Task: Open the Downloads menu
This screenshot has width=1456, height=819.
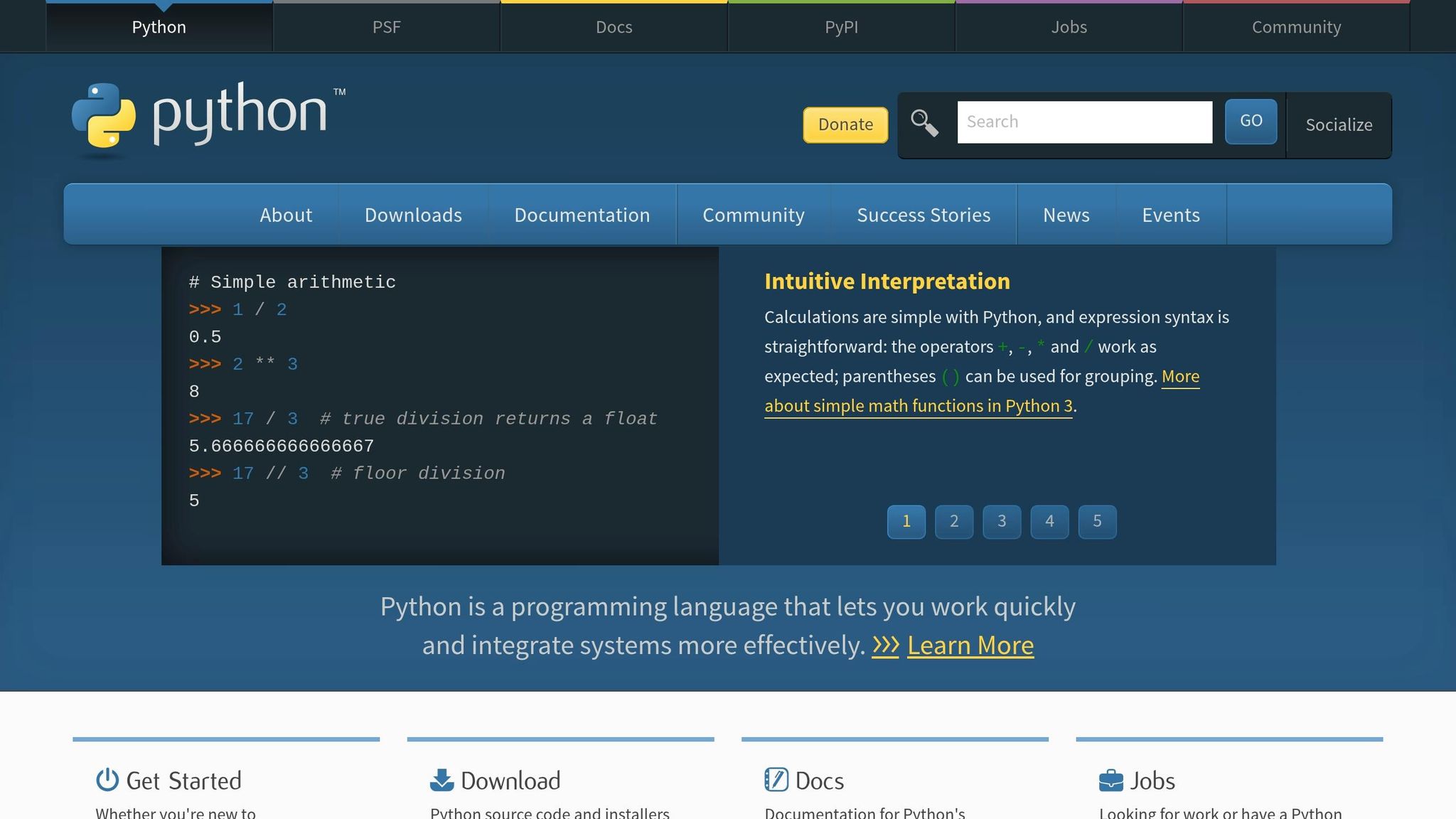Action: [x=414, y=215]
